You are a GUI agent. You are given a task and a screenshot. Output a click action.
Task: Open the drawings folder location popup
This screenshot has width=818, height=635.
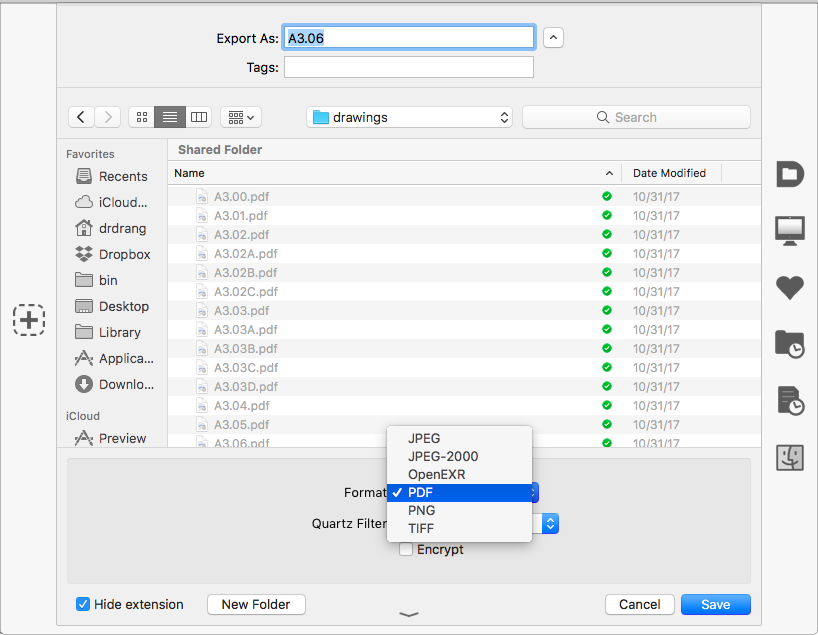coord(409,117)
